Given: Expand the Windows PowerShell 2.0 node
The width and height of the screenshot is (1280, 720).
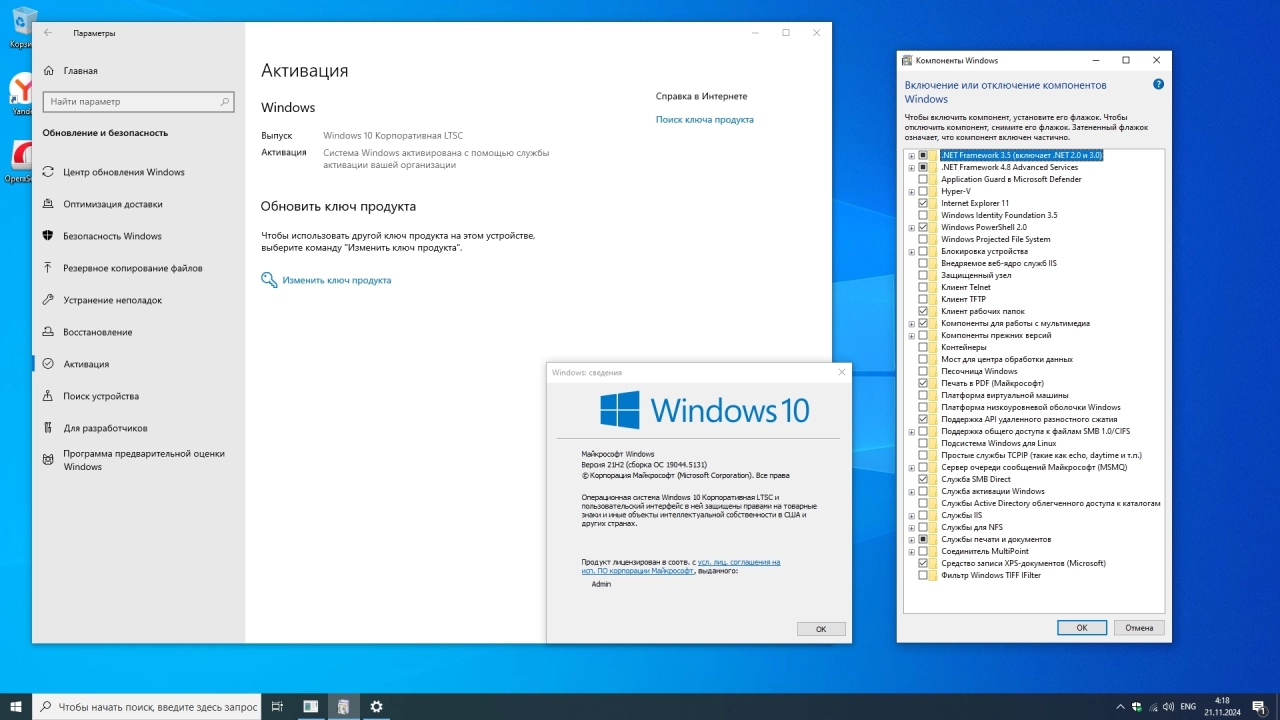Looking at the screenshot, I should 911,227.
